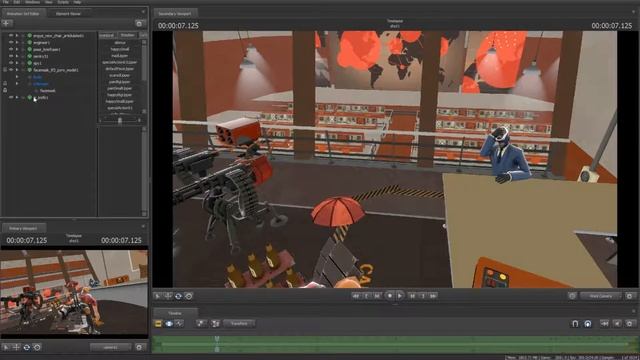Jump to last frame in Secondary Viewport
The width and height of the screenshot is (640, 360).
[433, 296]
